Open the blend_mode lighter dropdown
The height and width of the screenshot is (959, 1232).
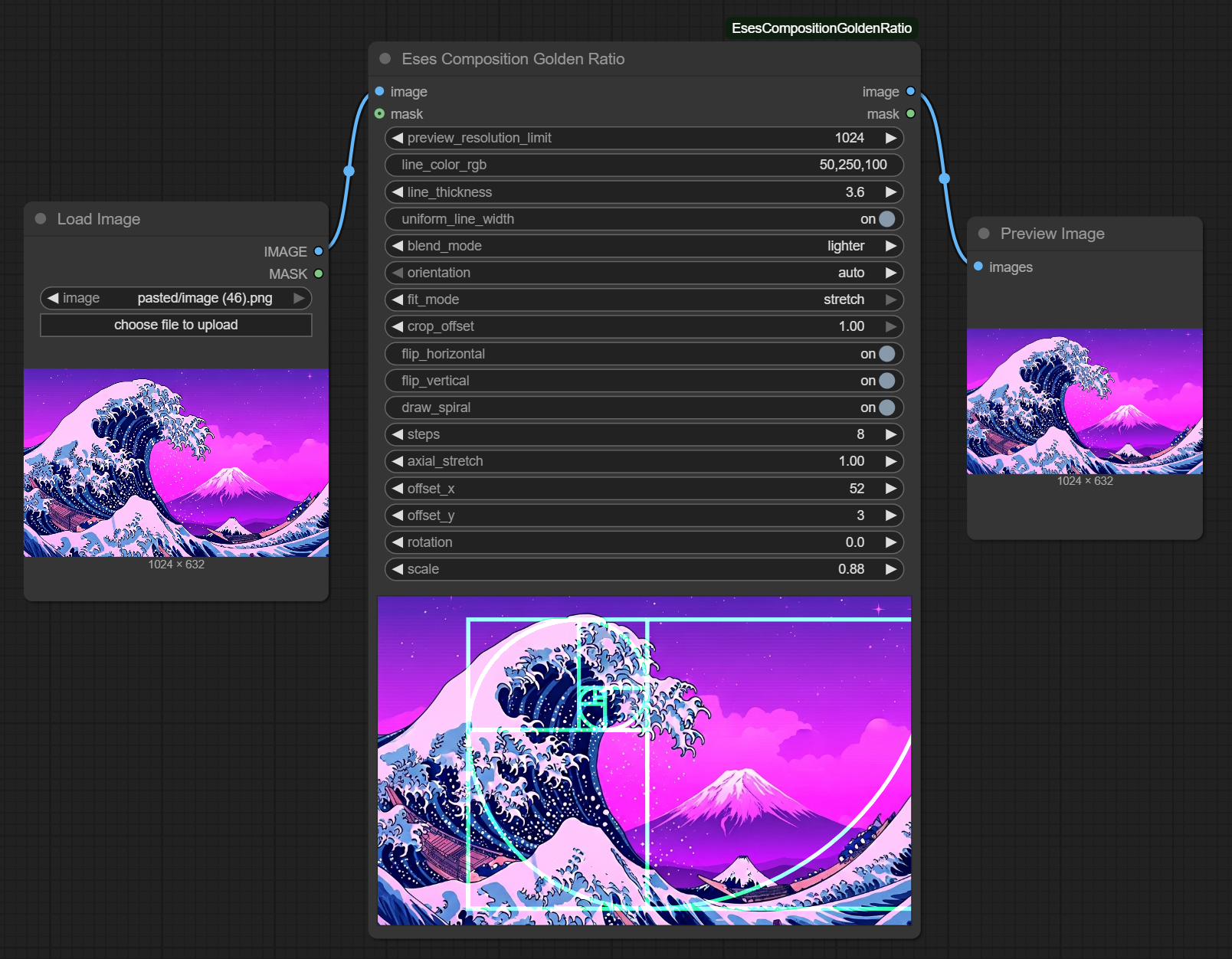(x=644, y=246)
